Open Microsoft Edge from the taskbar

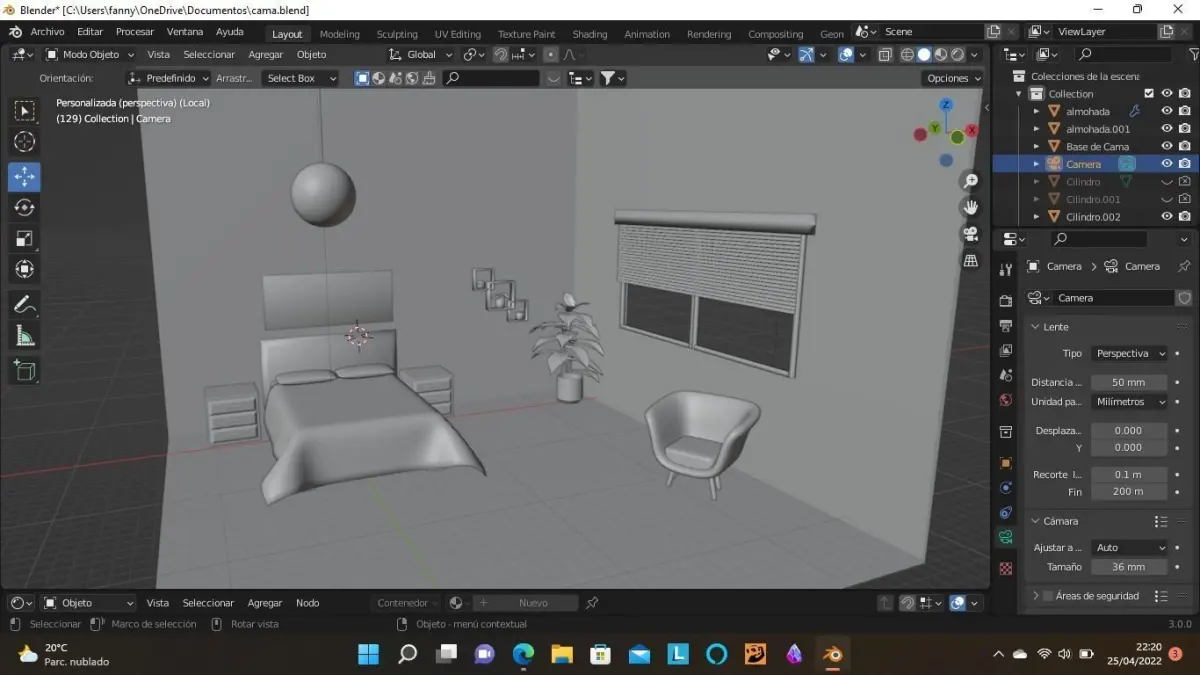(523, 654)
